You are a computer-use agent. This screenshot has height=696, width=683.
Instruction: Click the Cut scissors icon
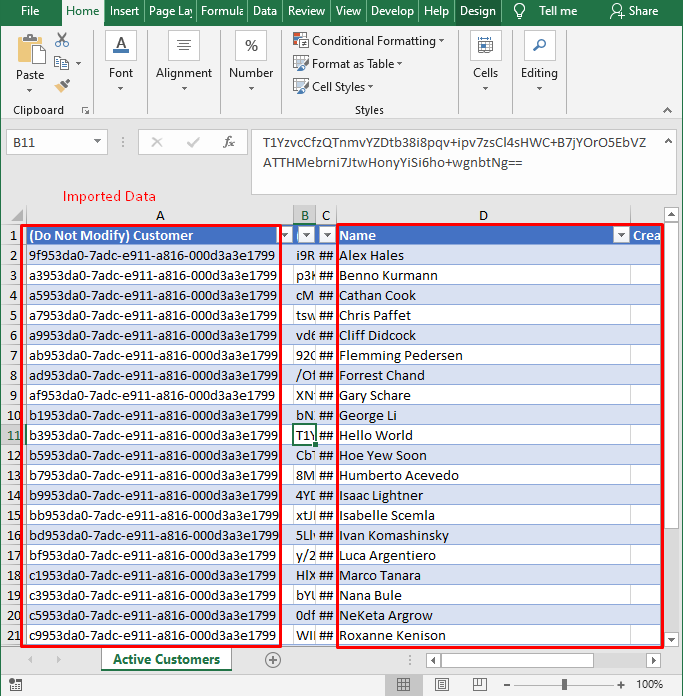point(62,40)
